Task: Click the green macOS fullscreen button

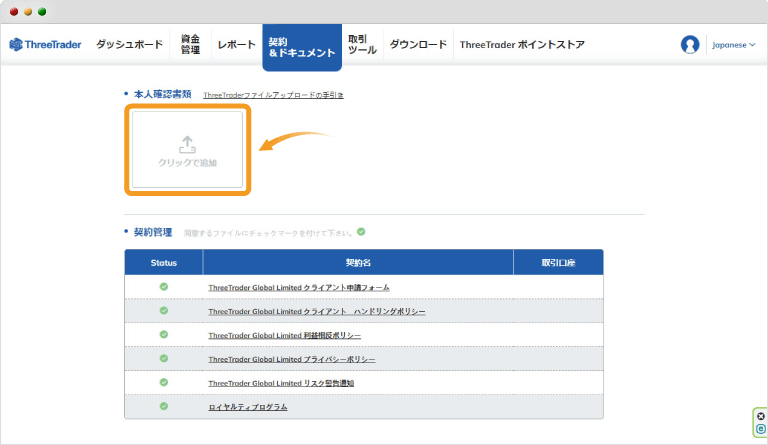Action: coord(42,11)
